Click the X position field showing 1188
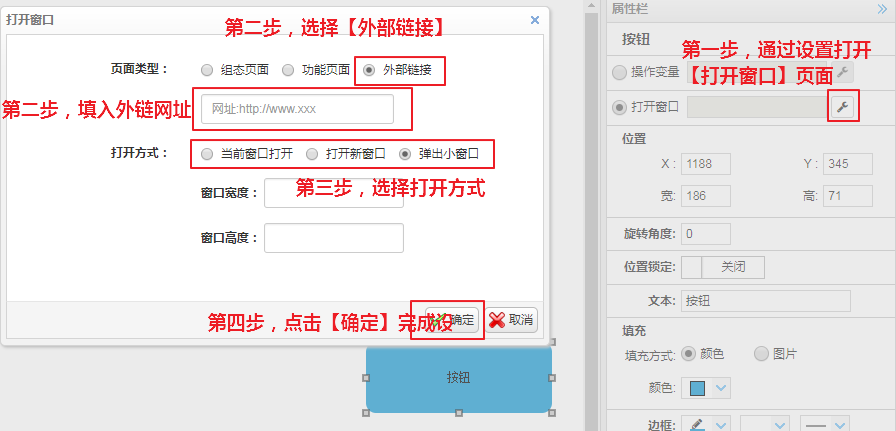896x431 pixels. tap(706, 164)
